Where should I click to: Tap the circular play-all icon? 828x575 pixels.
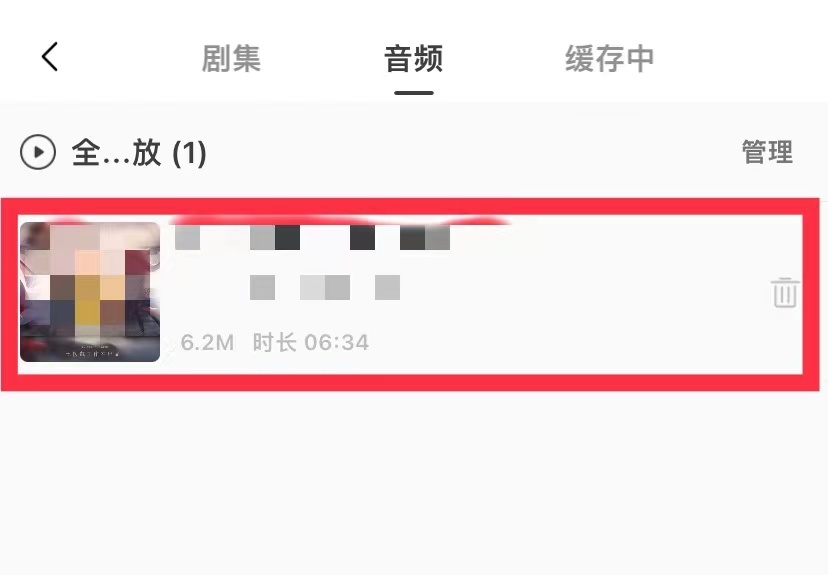point(37,152)
